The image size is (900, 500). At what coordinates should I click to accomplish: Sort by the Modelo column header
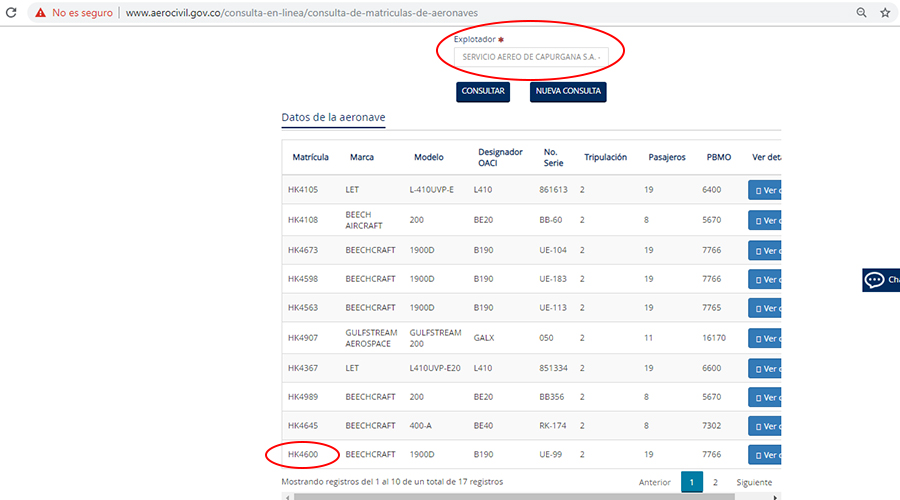click(x=429, y=157)
